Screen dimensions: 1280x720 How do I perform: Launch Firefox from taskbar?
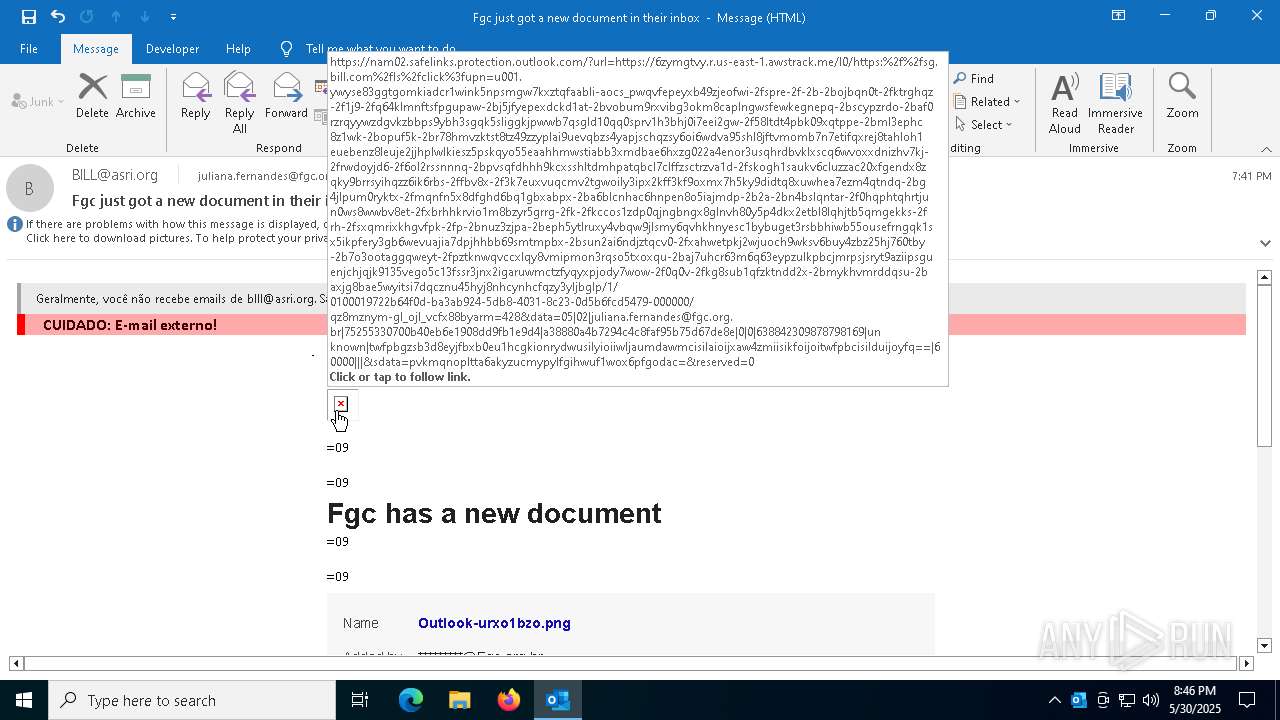tap(508, 700)
